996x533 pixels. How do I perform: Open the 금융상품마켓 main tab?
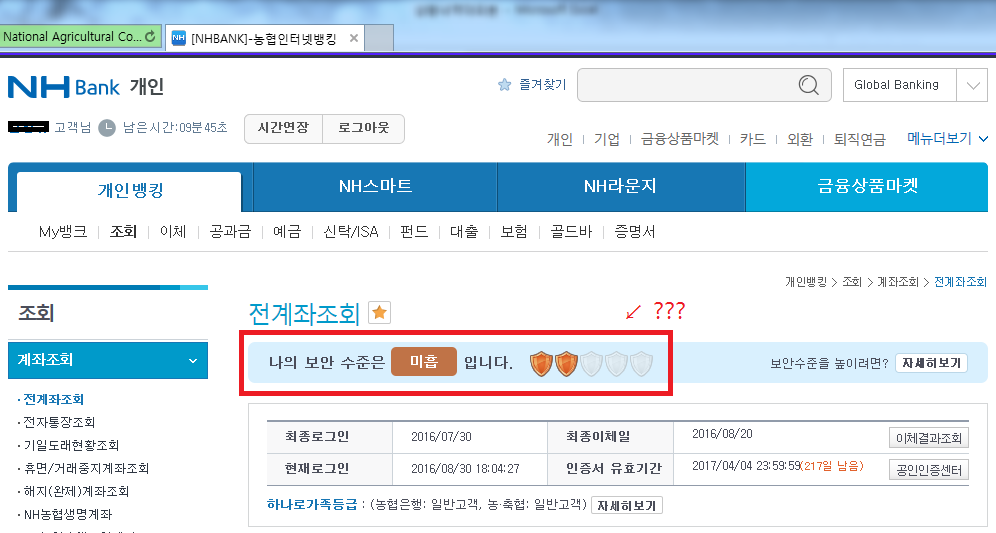click(x=868, y=187)
